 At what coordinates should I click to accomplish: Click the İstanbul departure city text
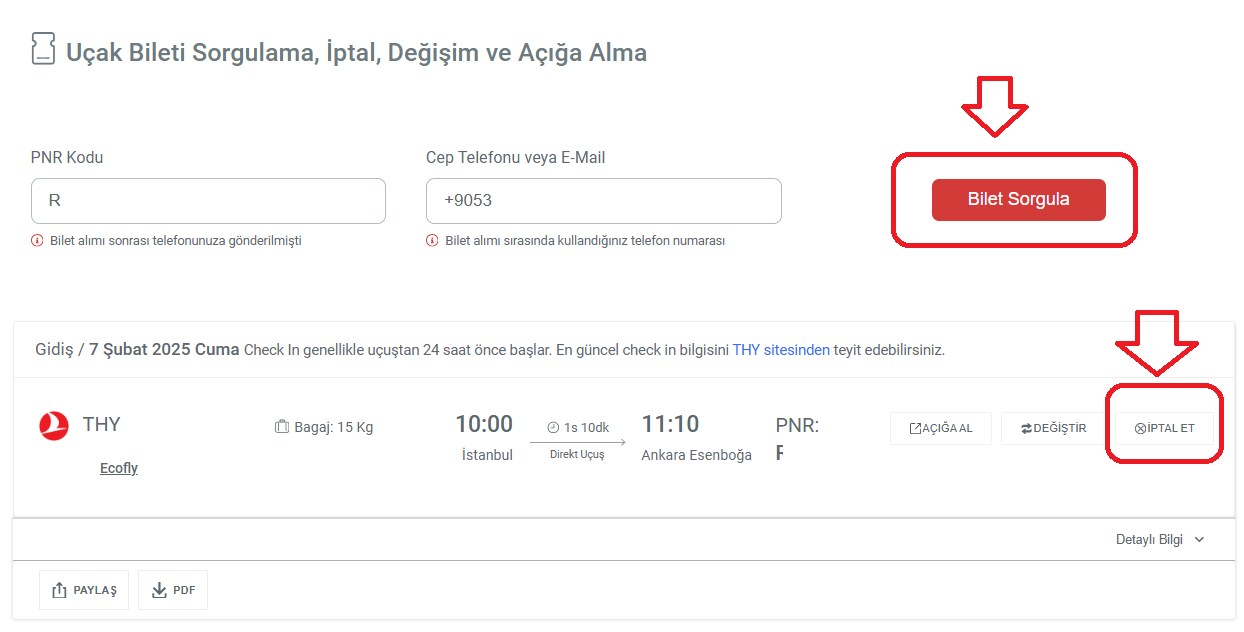(x=487, y=455)
